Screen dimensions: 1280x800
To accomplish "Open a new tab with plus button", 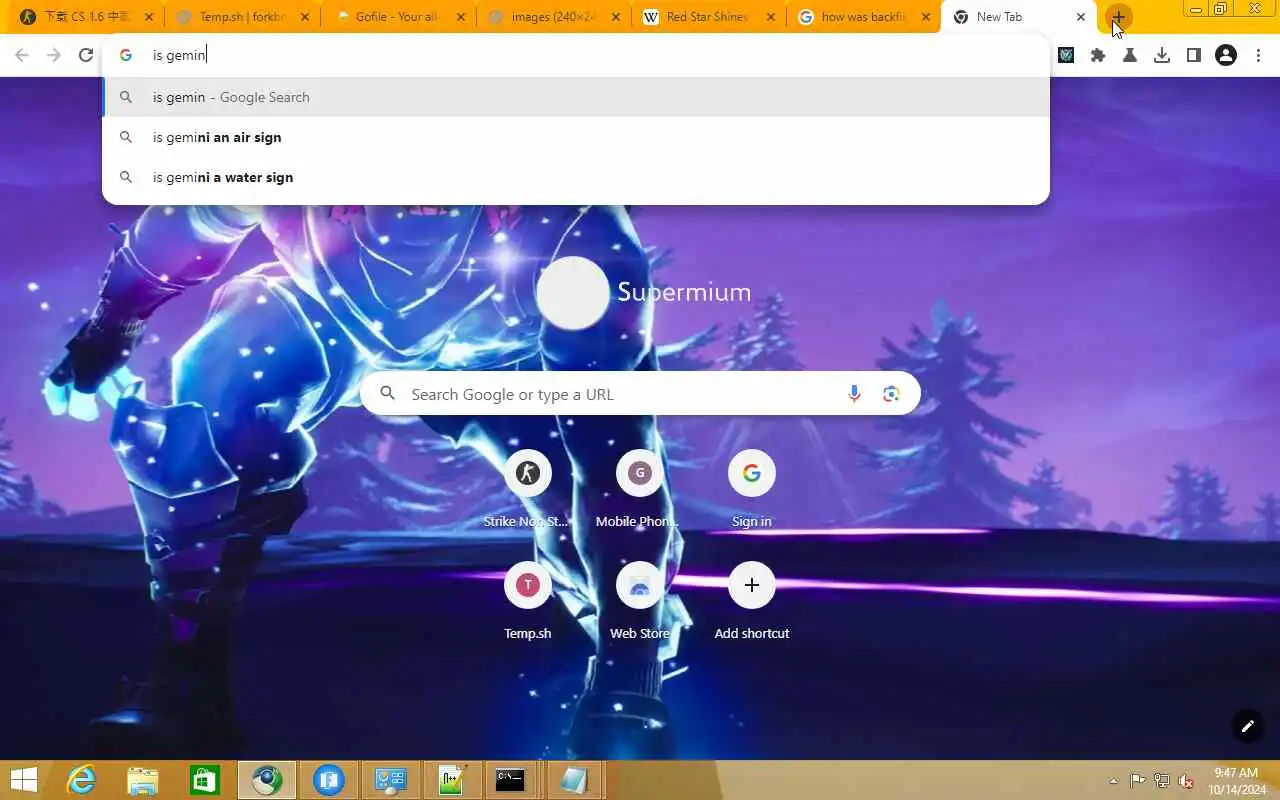I will tap(1119, 17).
